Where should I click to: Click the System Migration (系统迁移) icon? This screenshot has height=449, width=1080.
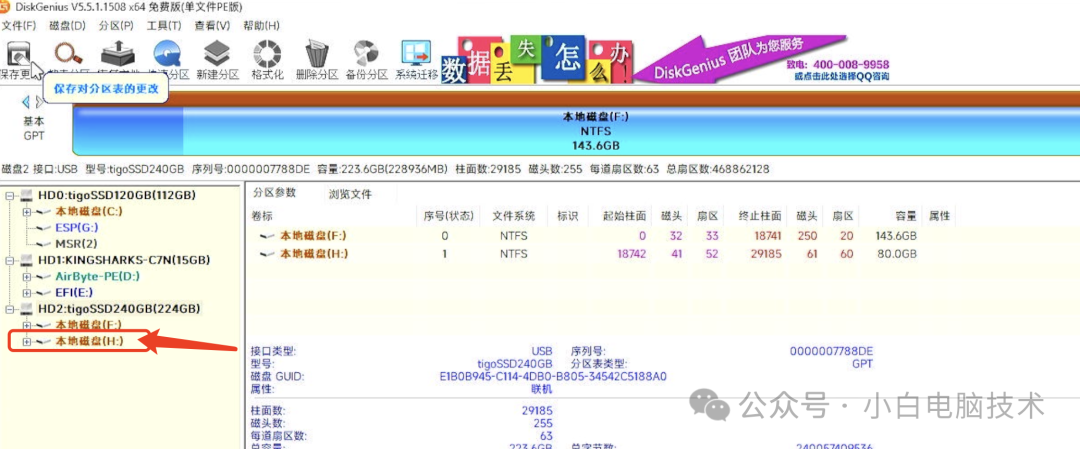click(x=416, y=54)
